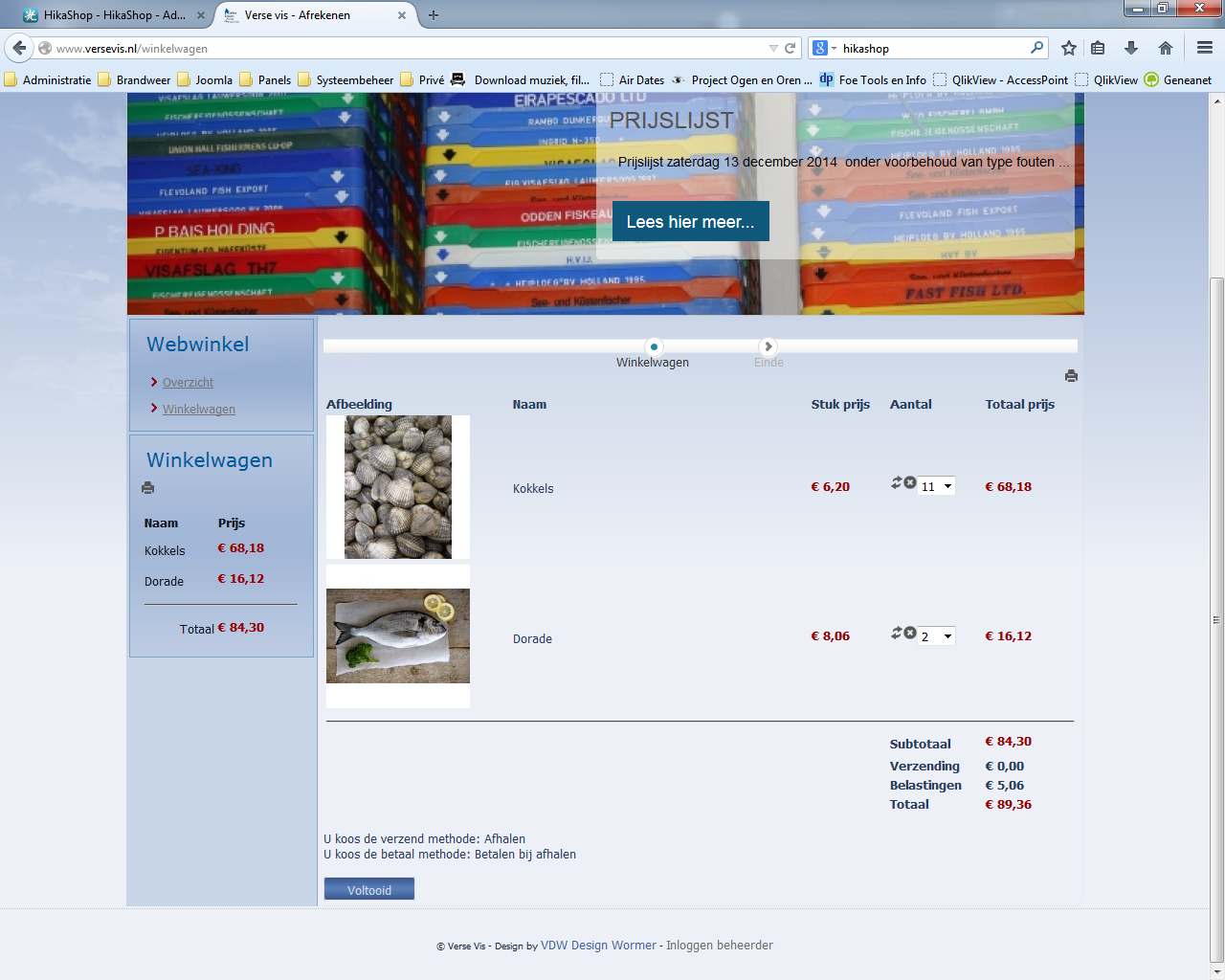Open the Dorade quantity dropdown
The width and height of the screenshot is (1225, 980).
click(937, 636)
